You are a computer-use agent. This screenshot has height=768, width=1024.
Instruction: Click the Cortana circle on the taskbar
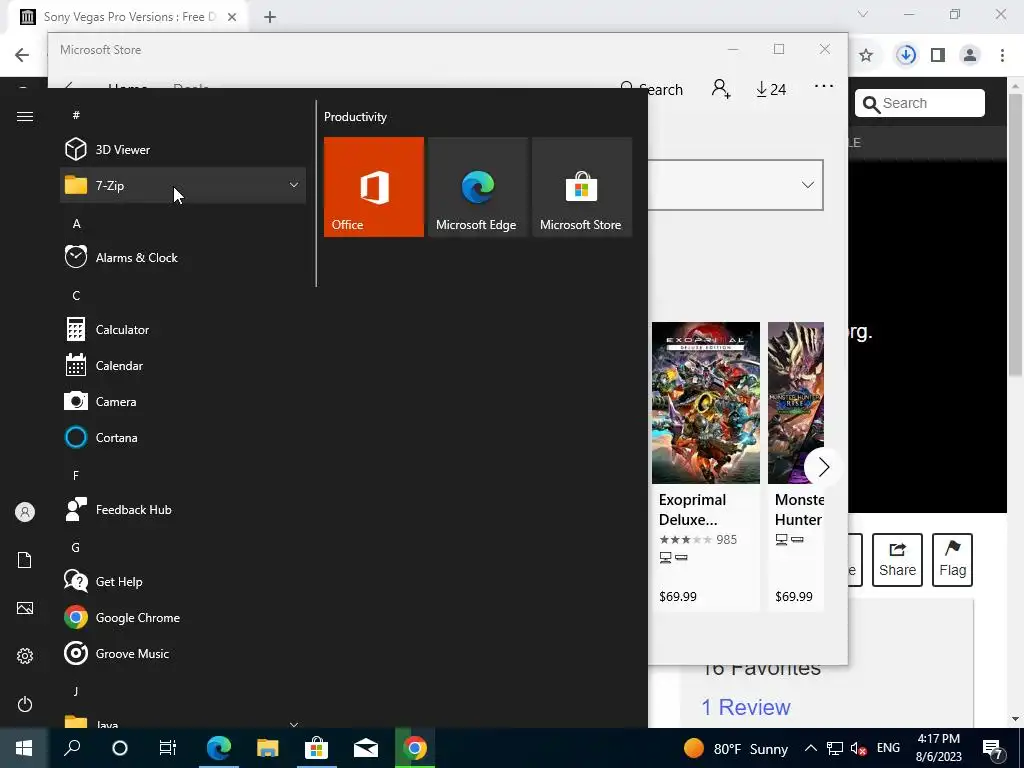(120, 748)
